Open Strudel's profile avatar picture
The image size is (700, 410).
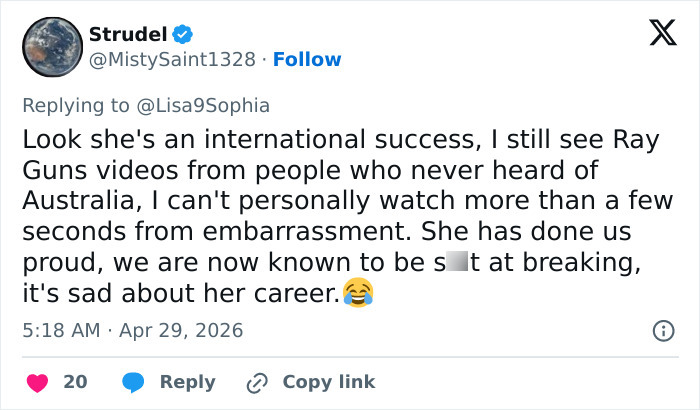click(52, 47)
